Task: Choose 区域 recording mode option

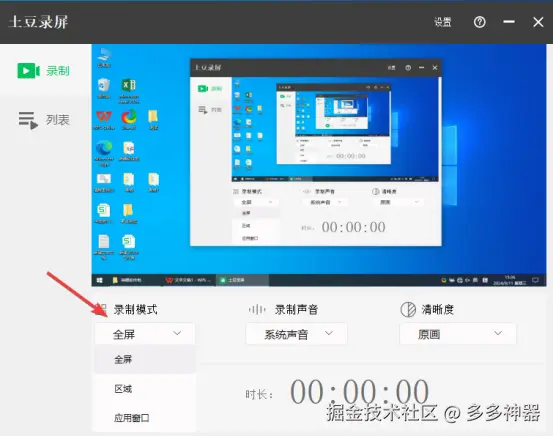Action: tap(145, 389)
